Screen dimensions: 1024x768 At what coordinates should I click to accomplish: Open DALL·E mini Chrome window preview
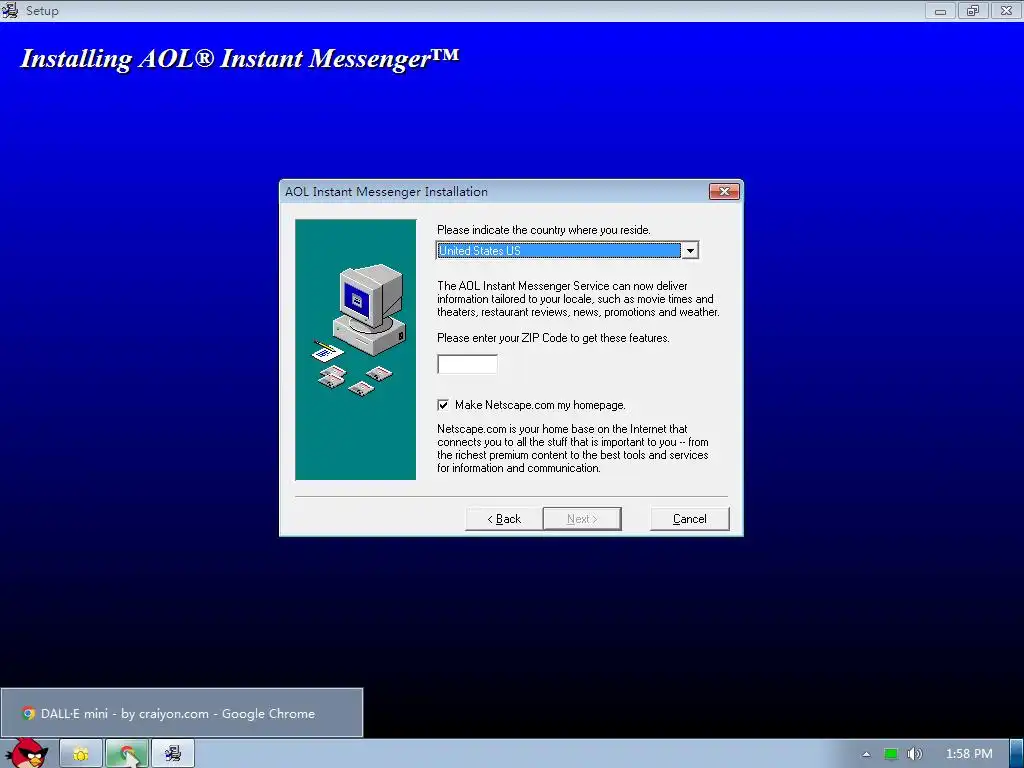point(182,712)
